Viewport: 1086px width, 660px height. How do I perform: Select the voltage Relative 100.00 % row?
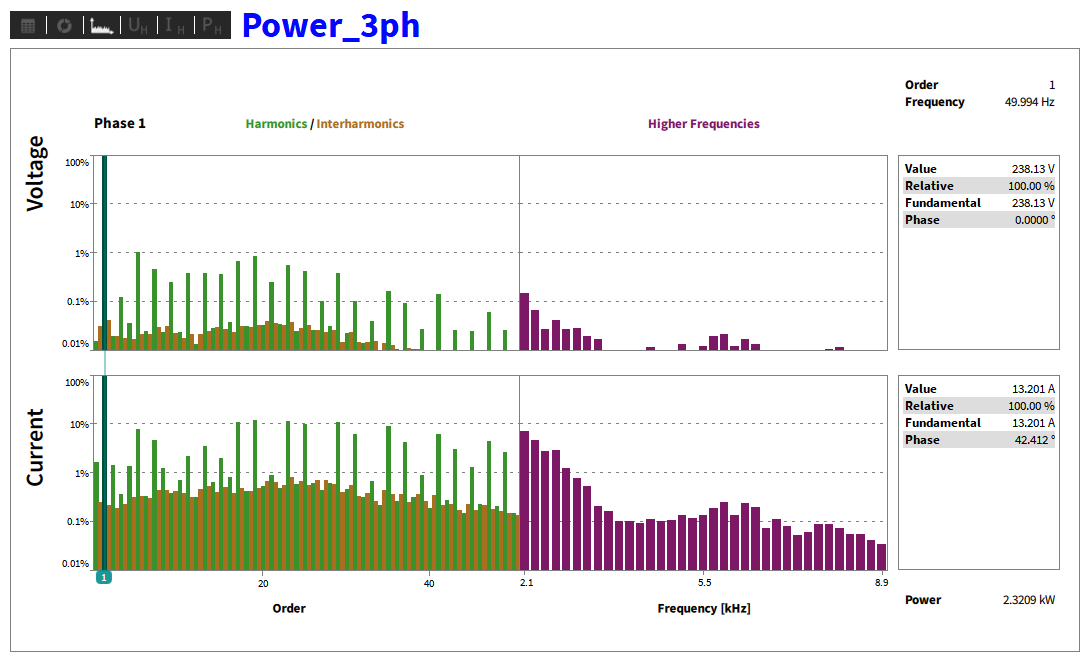(979, 186)
